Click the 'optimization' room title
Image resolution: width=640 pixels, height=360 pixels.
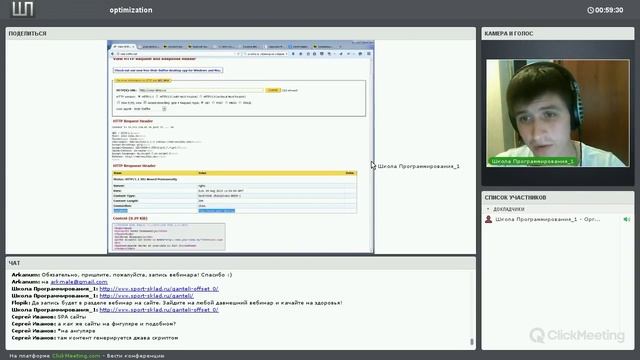click(x=131, y=10)
